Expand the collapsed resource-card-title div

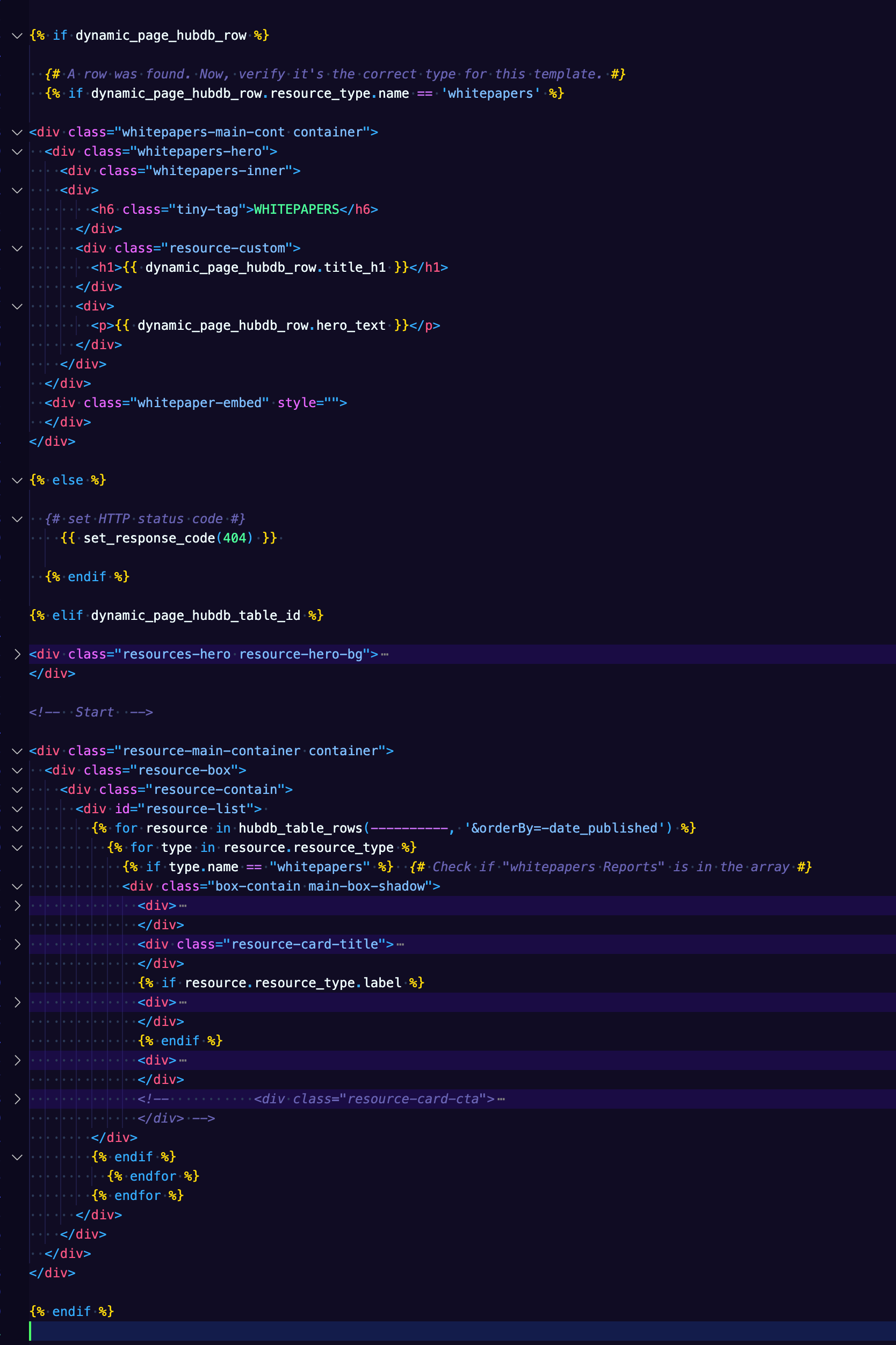pos(17,944)
